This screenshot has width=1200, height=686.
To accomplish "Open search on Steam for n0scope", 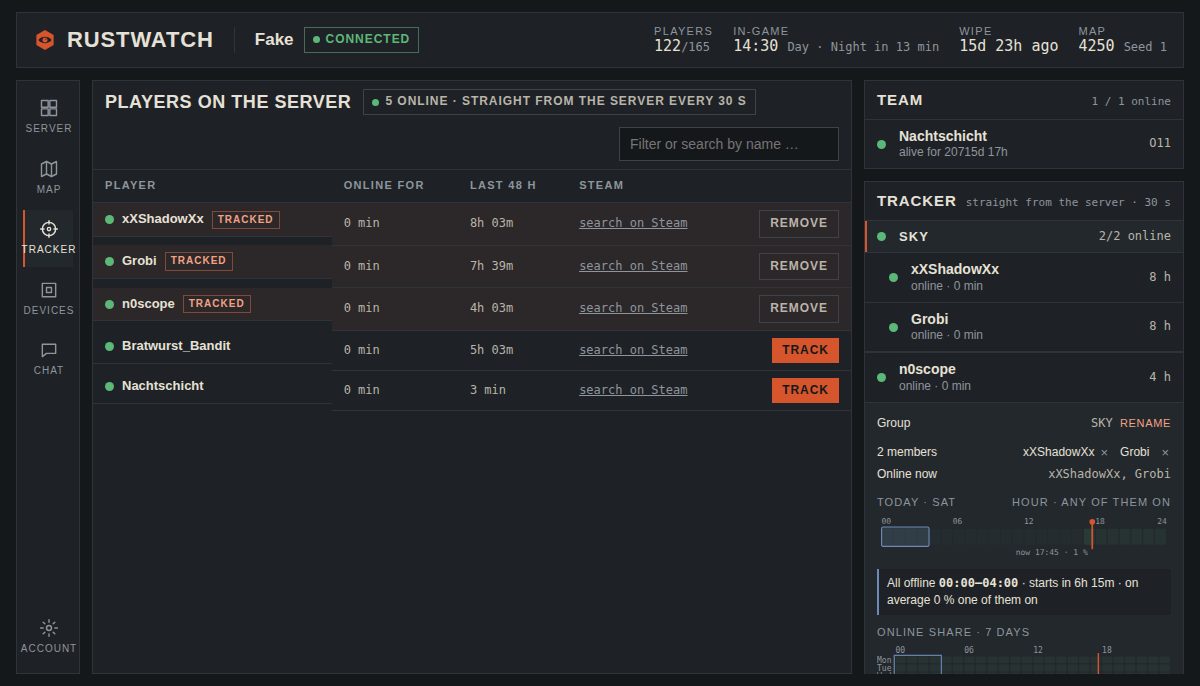I will click(x=633, y=308).
